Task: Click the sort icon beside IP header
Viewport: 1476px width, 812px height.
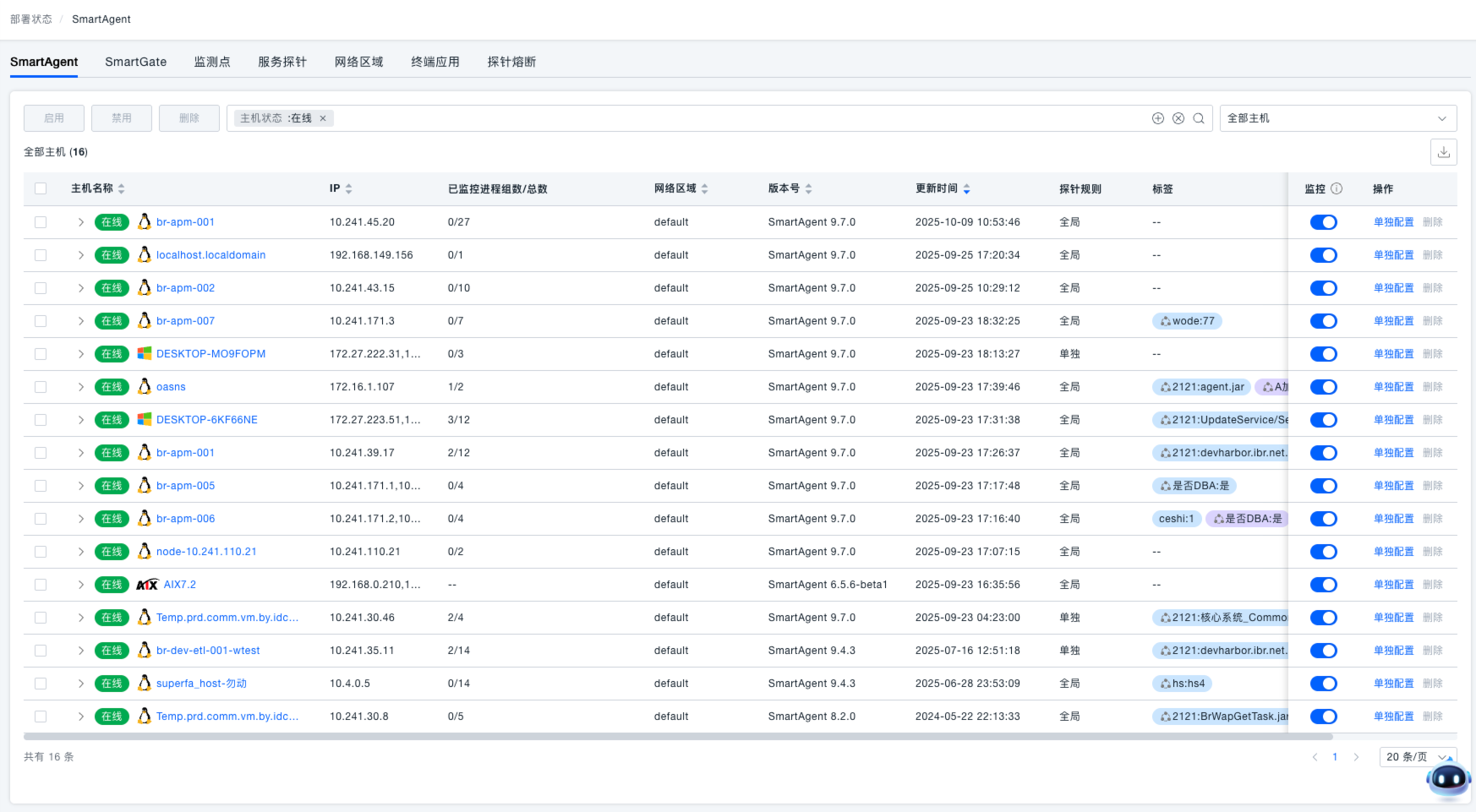Action: point(349,189)
